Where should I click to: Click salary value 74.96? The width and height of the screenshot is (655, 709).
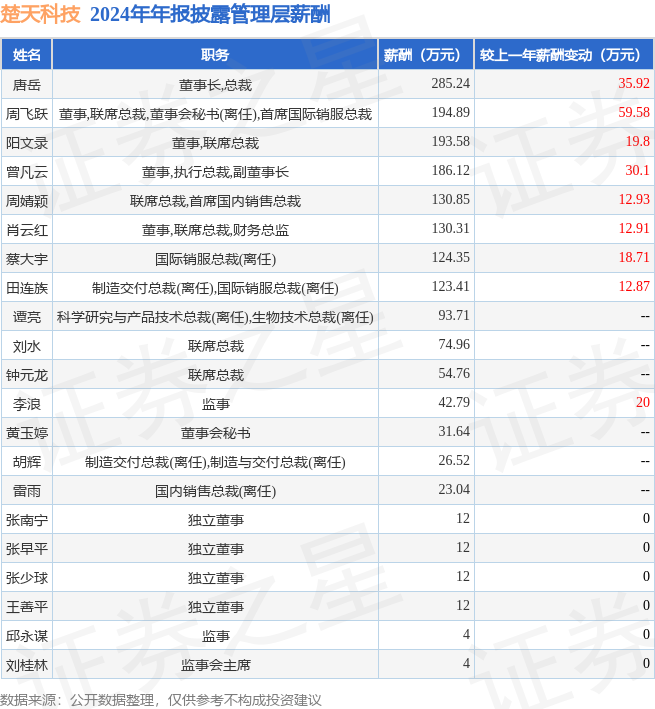(454, 344)
